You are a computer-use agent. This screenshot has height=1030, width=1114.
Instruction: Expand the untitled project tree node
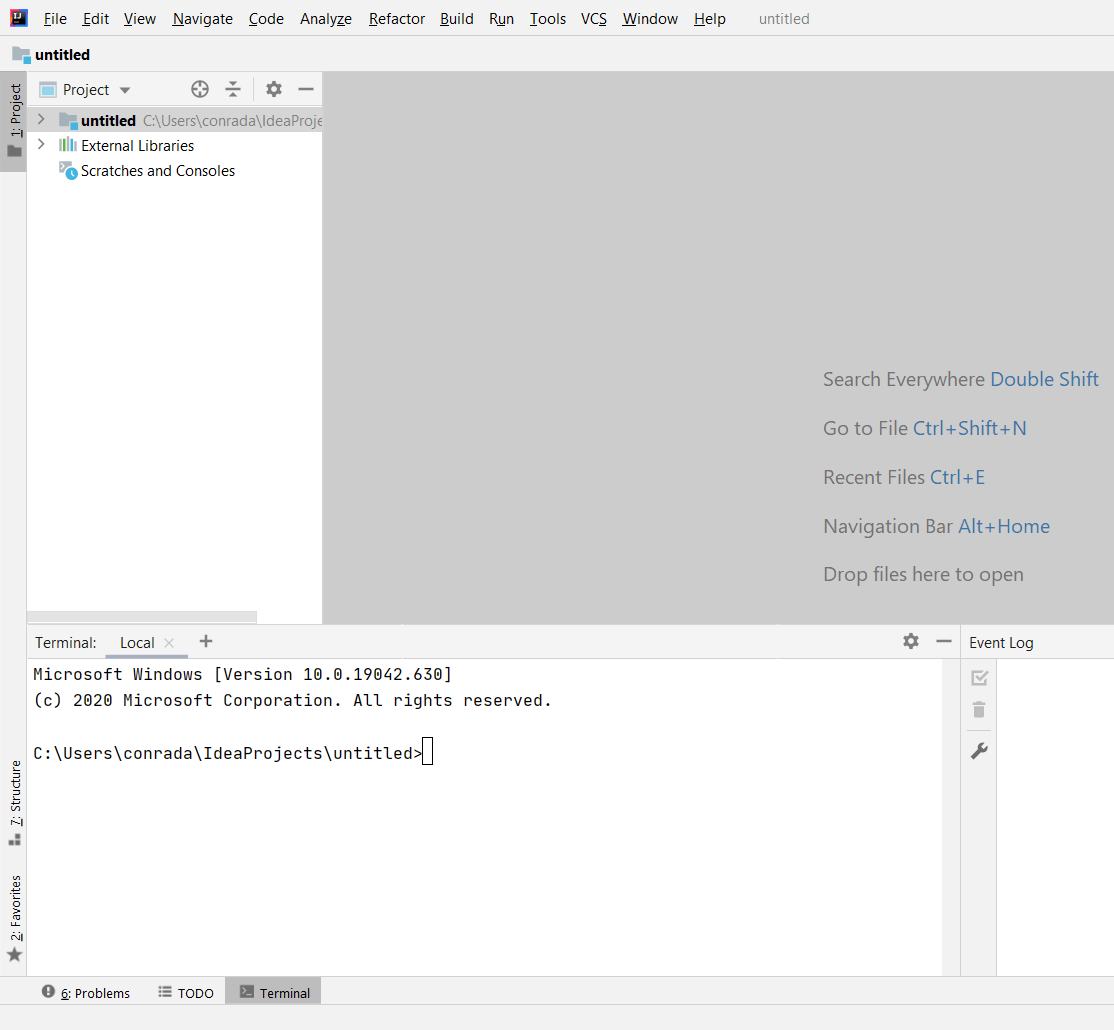pos(41,120)
